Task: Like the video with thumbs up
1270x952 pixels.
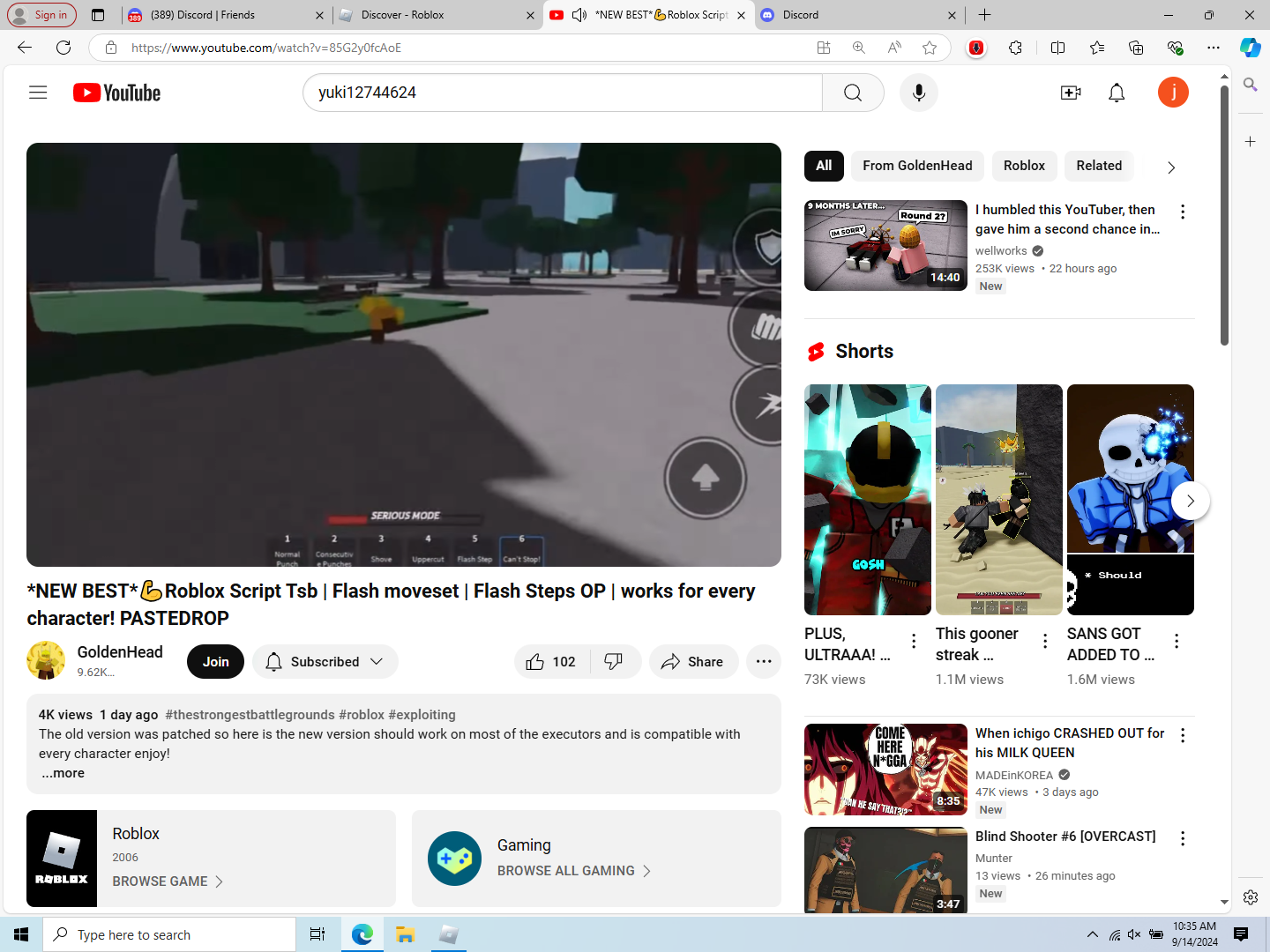Action: [x=551, y=662]
